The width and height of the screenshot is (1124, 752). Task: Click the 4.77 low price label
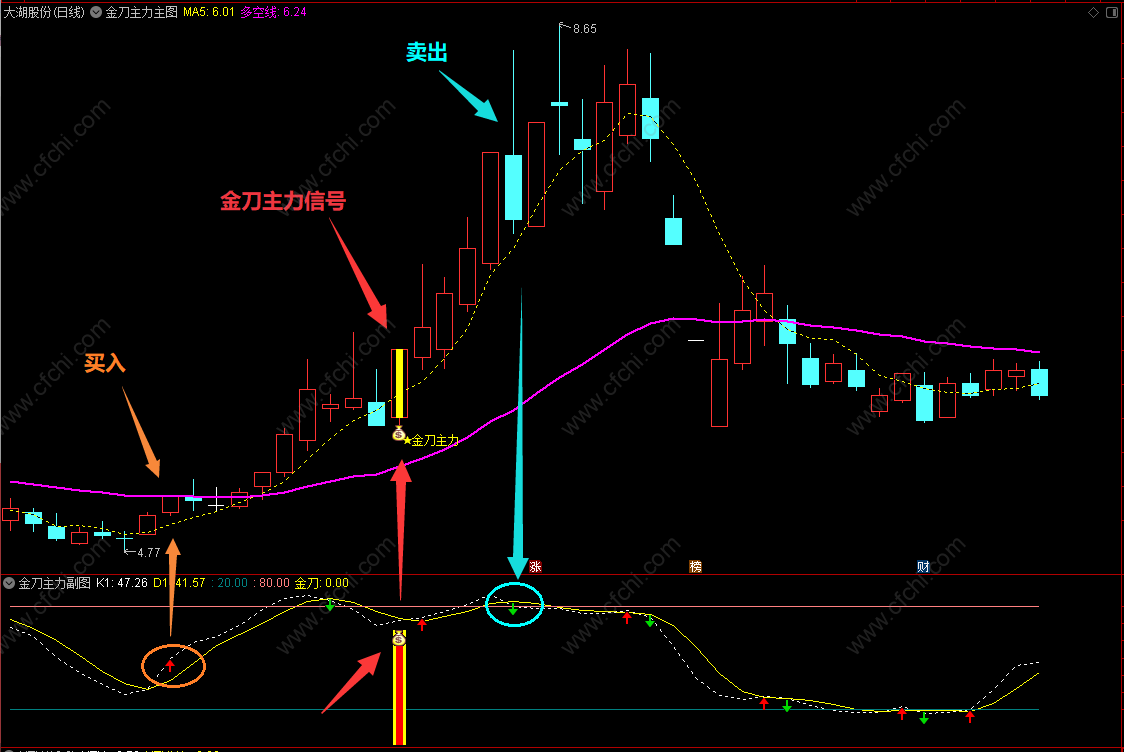click(x=148, y=553)
